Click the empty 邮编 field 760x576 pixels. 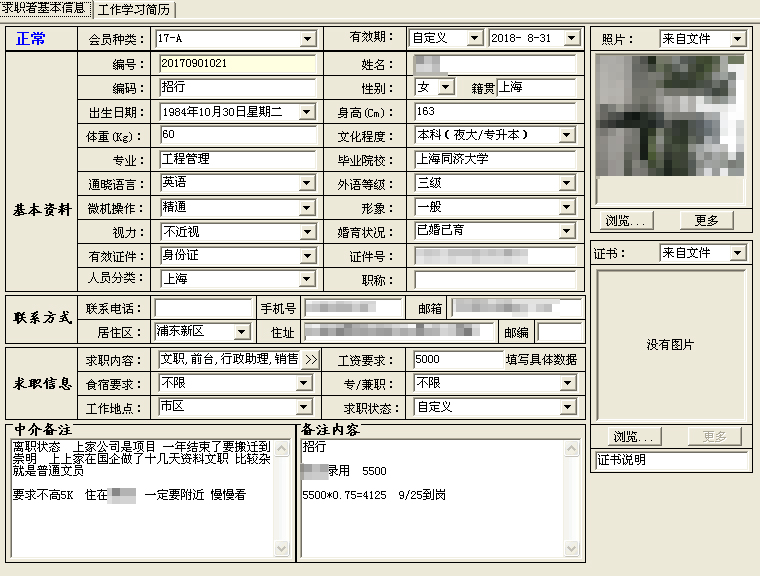[560, 332]
